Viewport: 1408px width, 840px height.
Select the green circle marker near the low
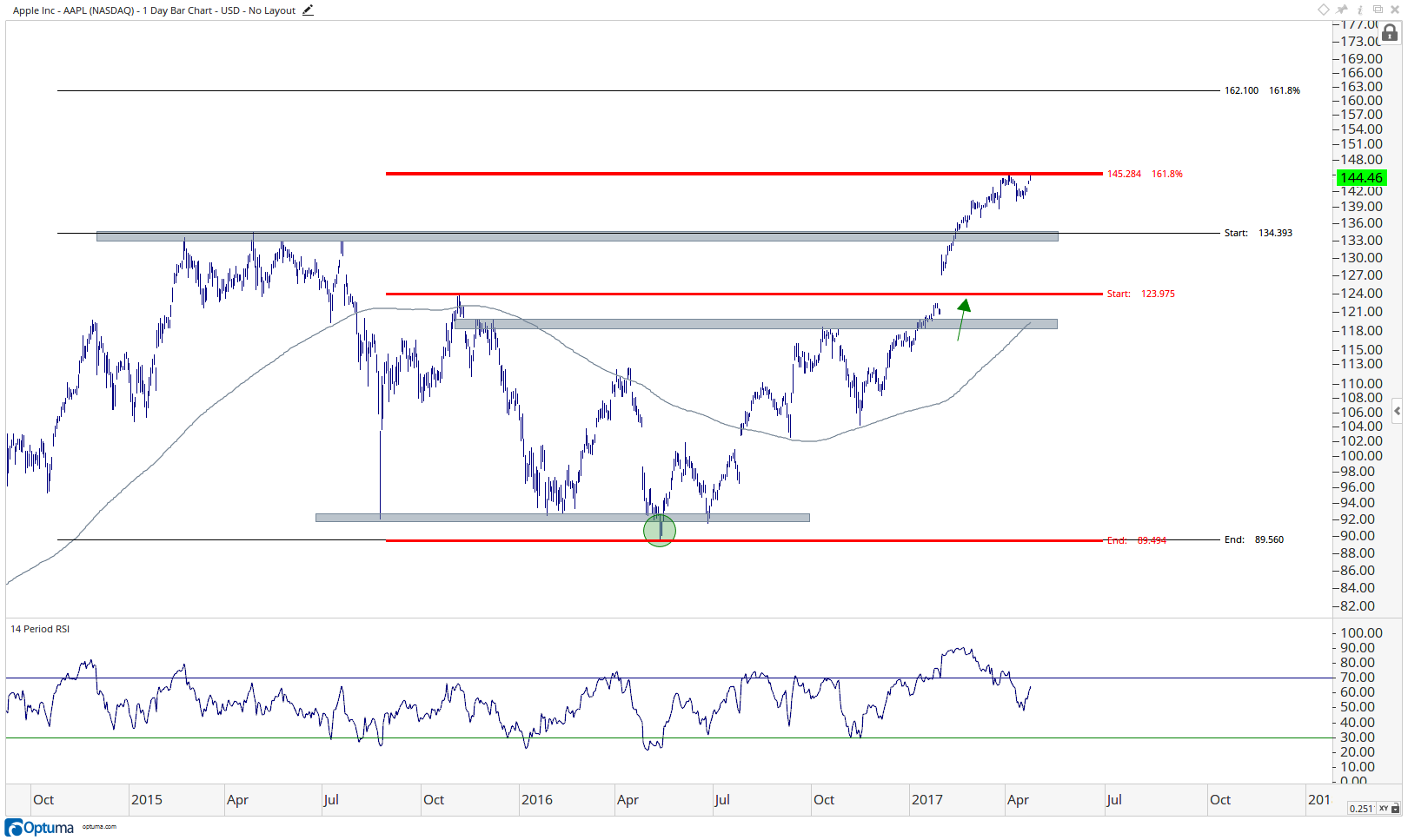click(660, 530)
